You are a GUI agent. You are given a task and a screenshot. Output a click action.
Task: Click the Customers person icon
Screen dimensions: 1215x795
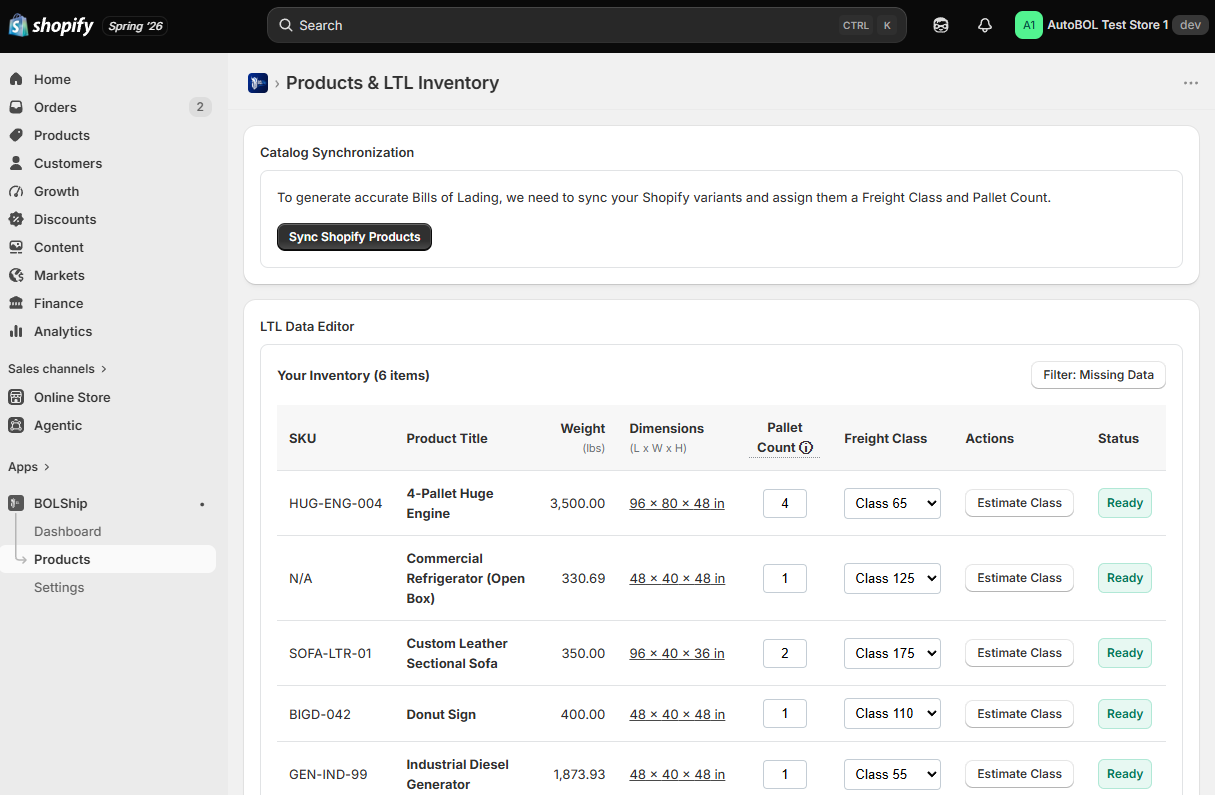tap(16, 163)
